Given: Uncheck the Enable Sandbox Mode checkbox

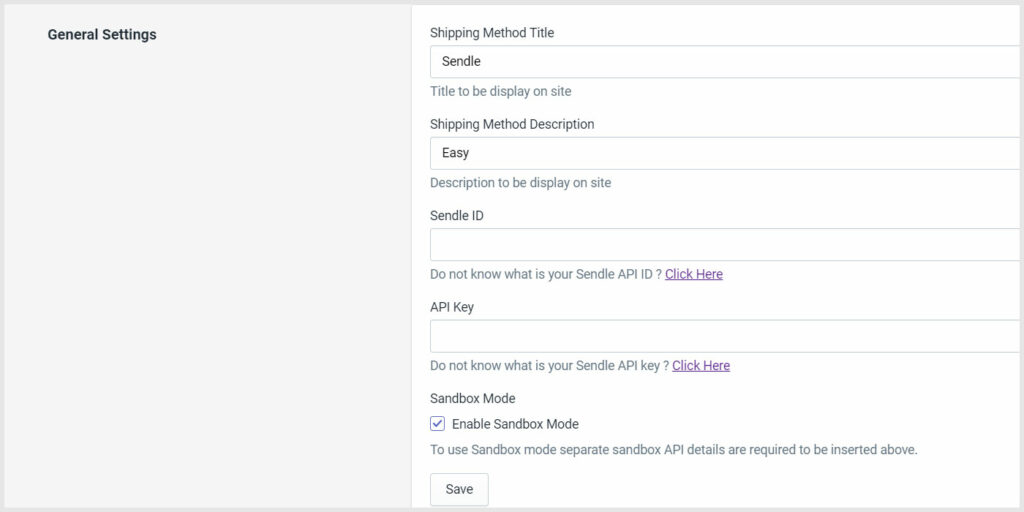Looking at the screenshot, I should [438, 424].
